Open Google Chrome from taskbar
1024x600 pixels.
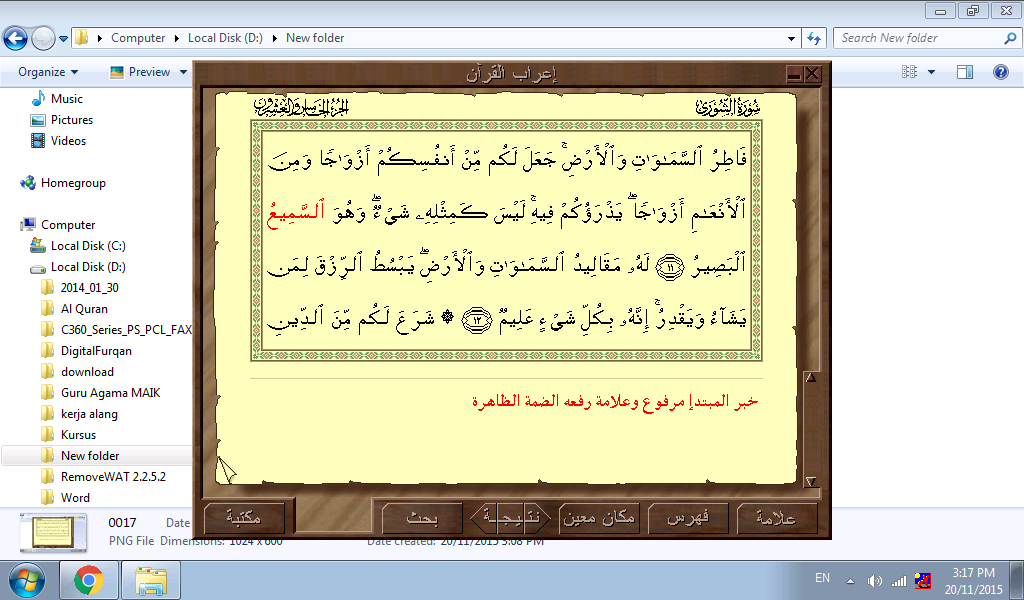89,580
